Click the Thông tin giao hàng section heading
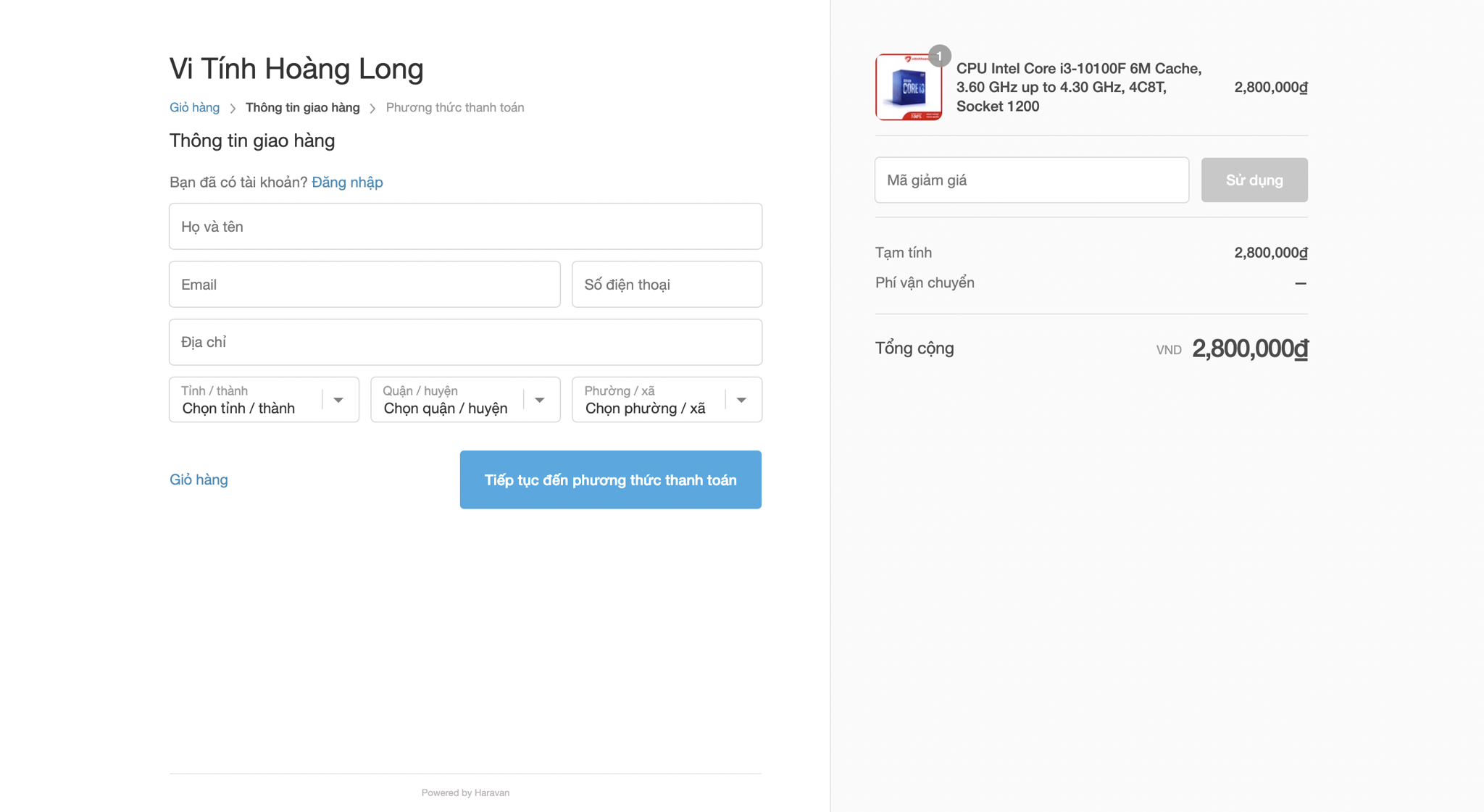 point(252,141)
